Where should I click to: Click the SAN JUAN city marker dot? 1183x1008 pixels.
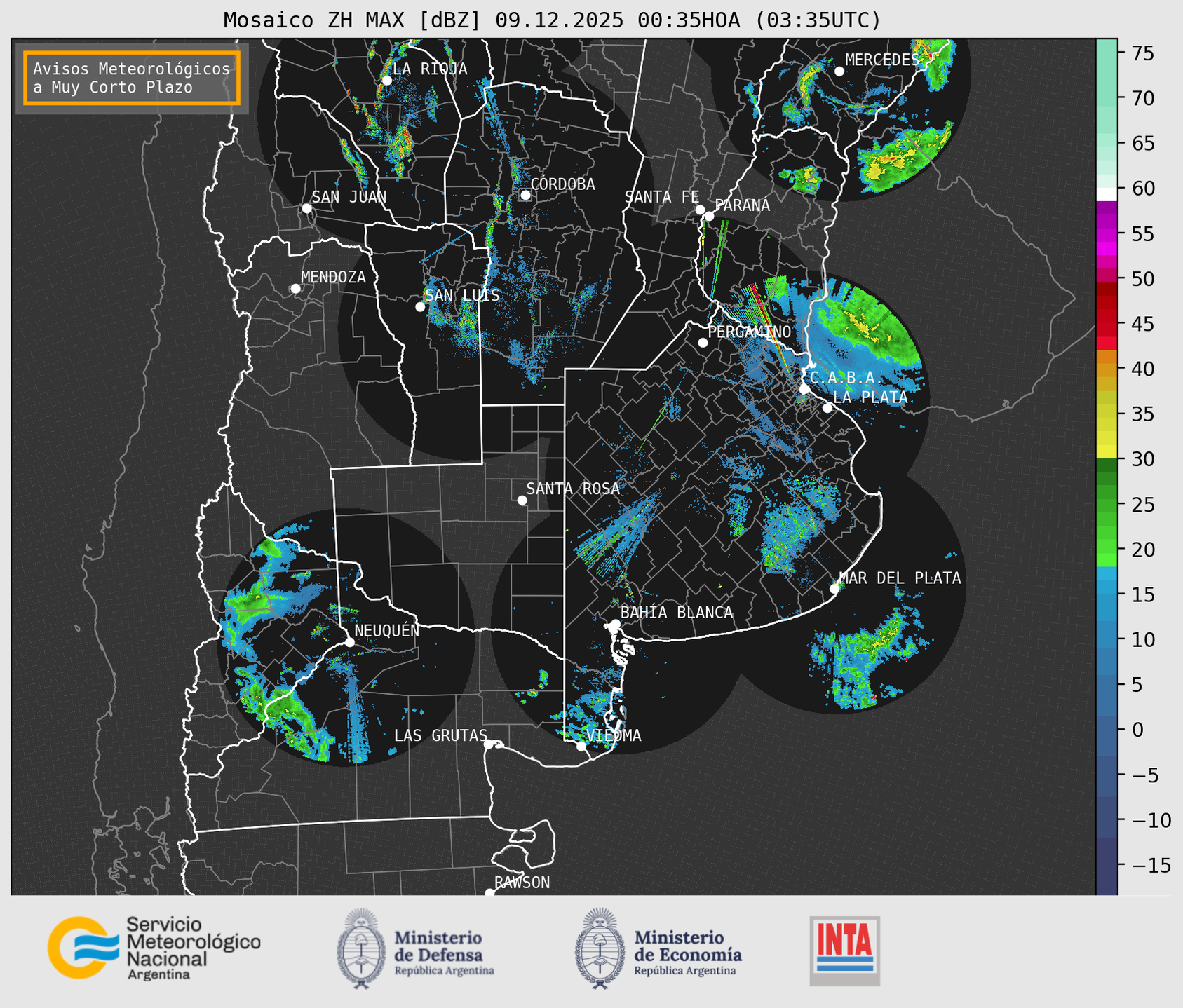tap(306, 208)
